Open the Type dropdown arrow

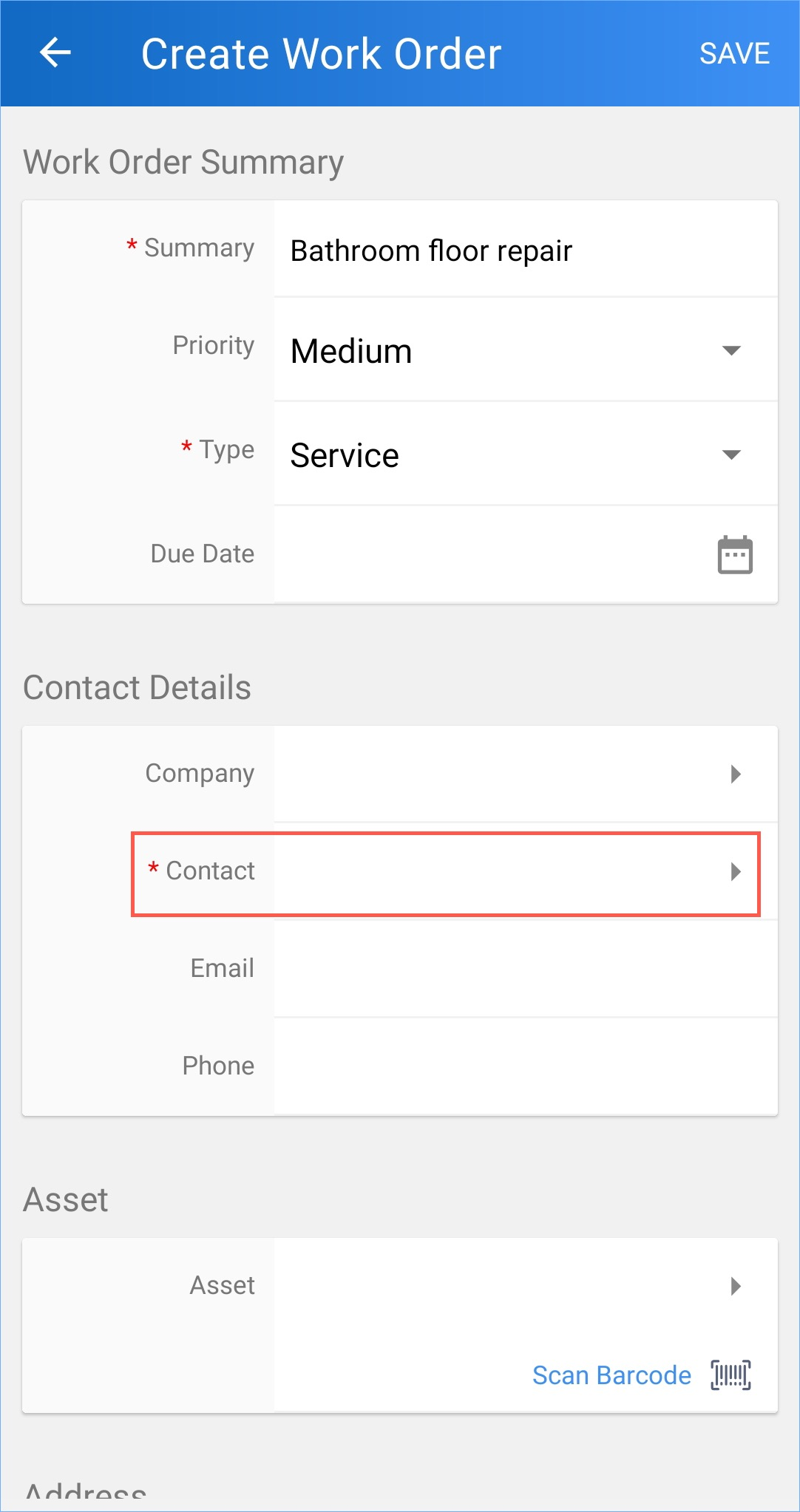click(x=731, y=454)
